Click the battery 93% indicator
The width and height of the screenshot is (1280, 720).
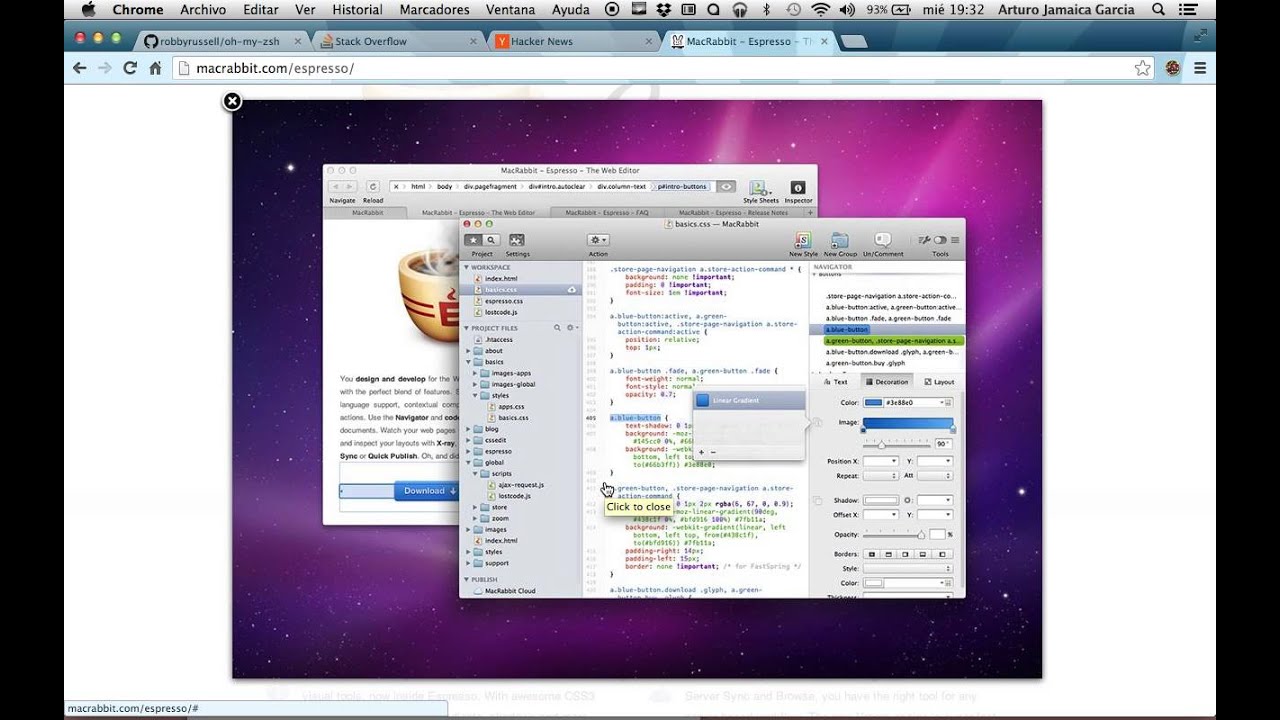891,10
